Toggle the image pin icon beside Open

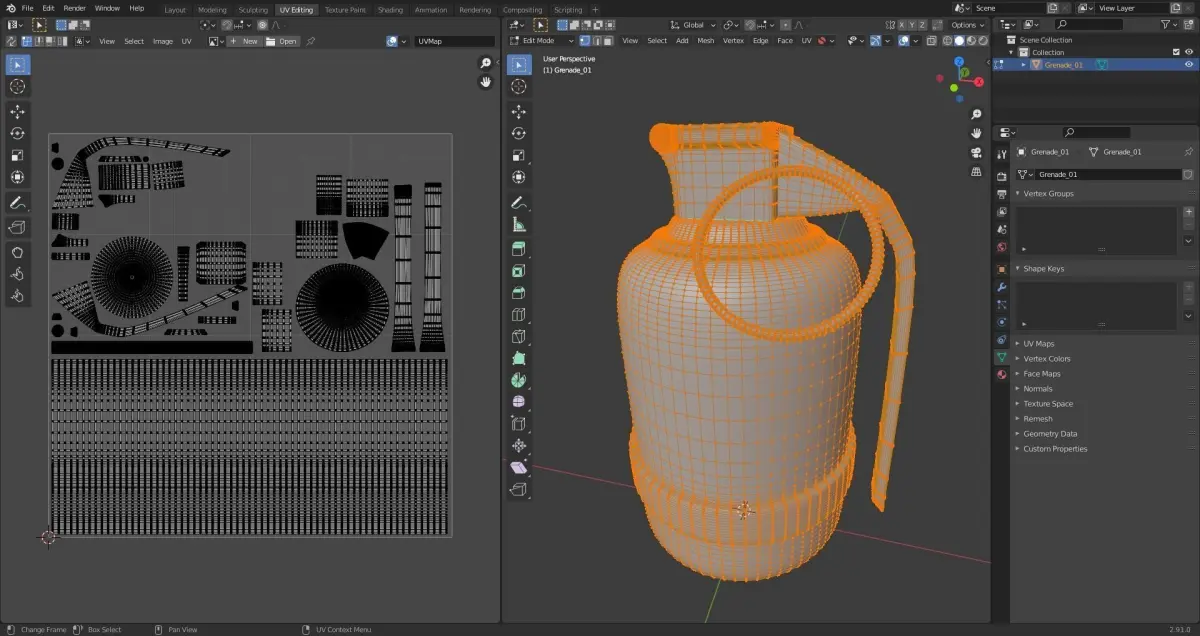click(311, 41)
